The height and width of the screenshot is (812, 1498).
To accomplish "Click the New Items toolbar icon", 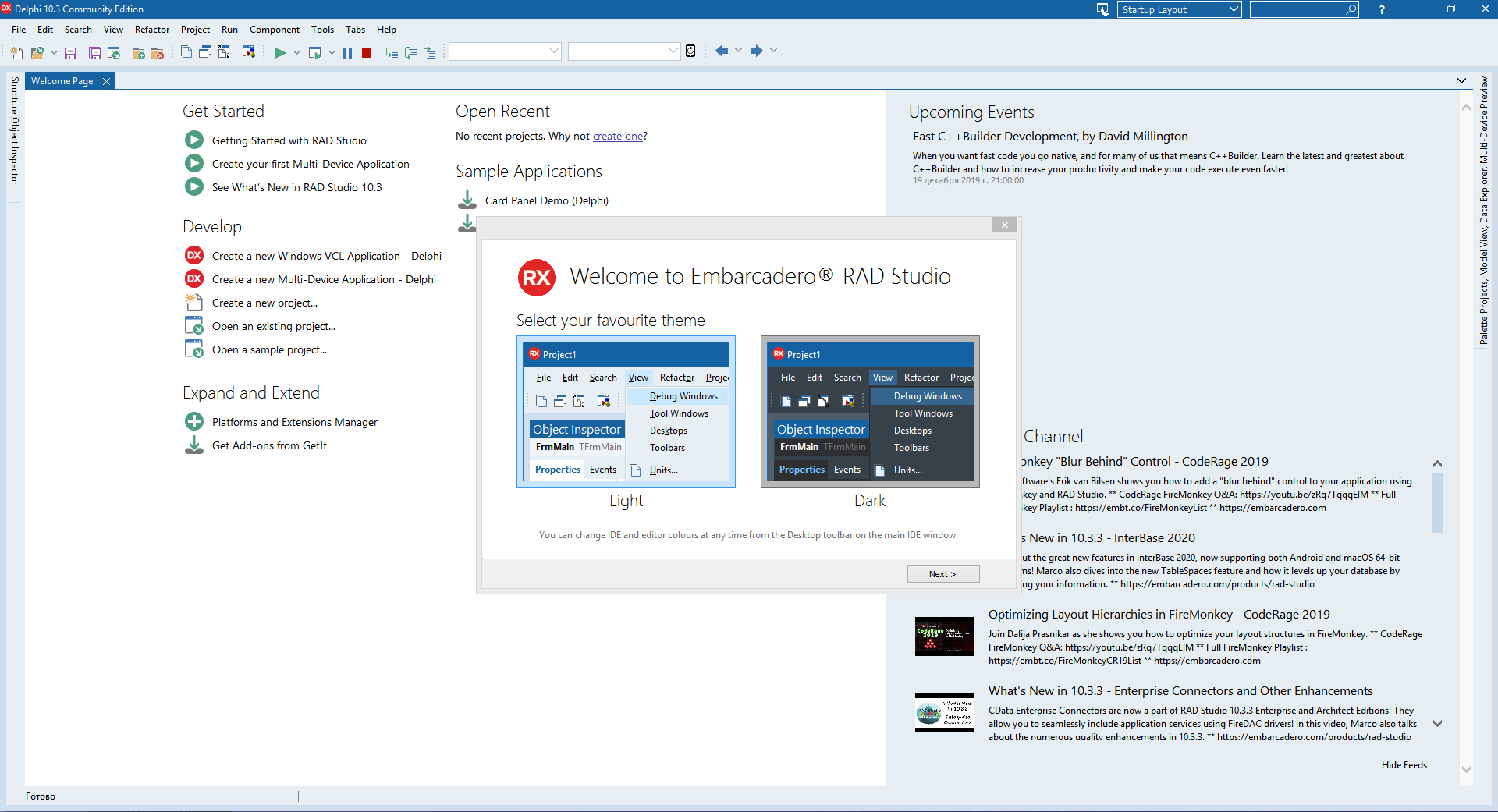I will pyautogui.click(x=16, y=52).
